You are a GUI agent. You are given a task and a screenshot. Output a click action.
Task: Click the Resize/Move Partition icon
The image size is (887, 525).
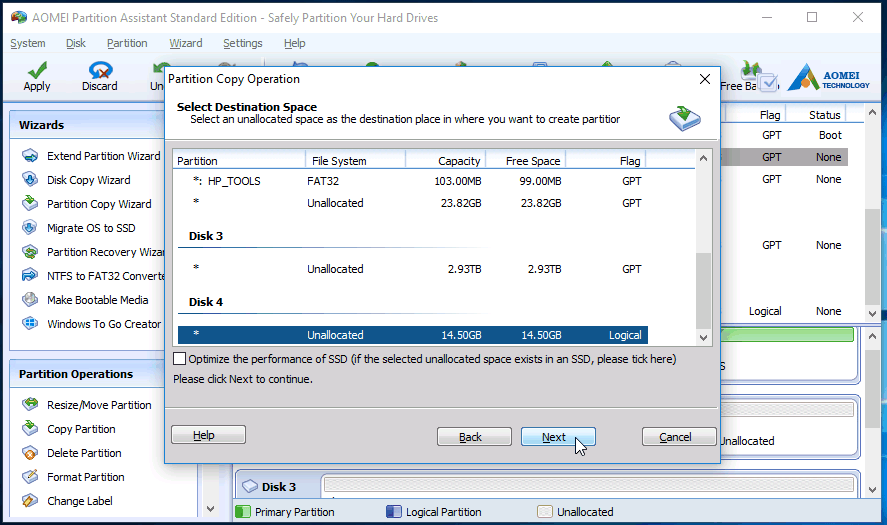point(30,405)
